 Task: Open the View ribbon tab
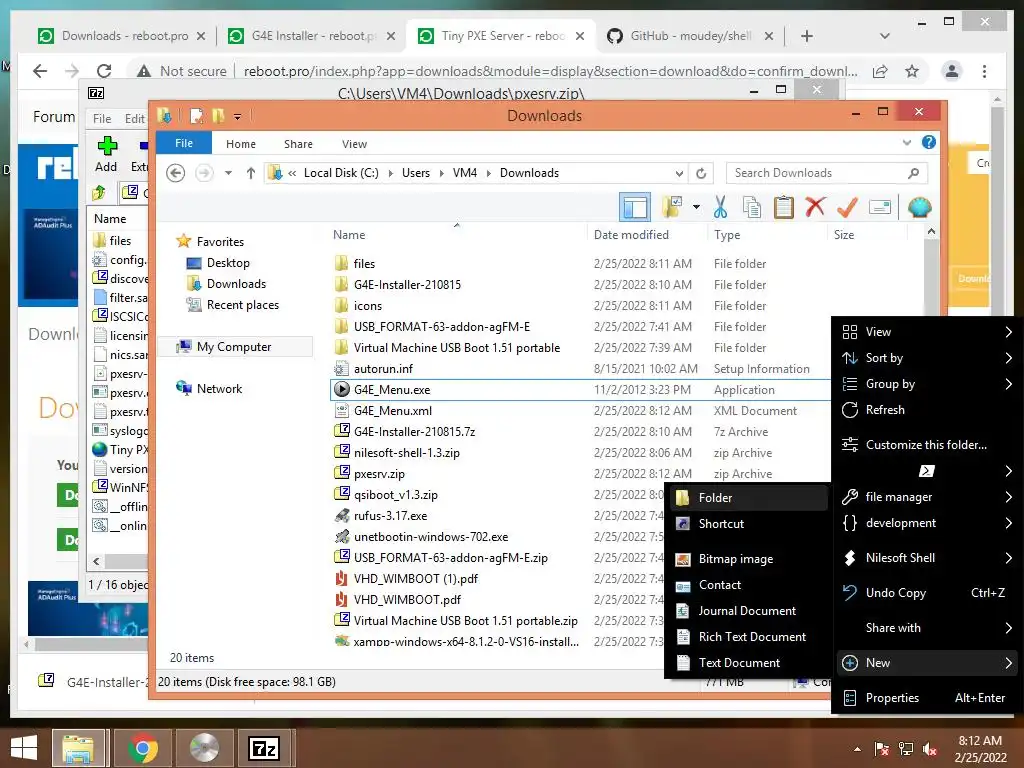pos(354,144)
